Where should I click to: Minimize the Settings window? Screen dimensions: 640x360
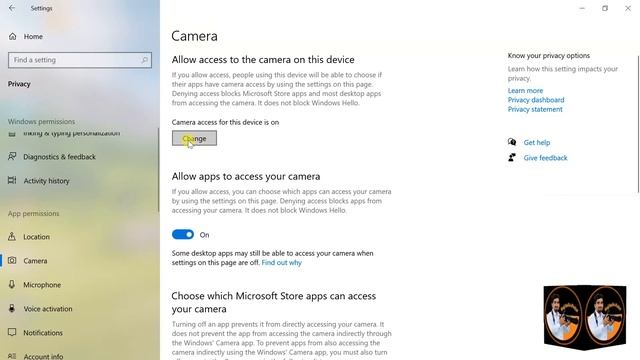click(x=582, y=8)
